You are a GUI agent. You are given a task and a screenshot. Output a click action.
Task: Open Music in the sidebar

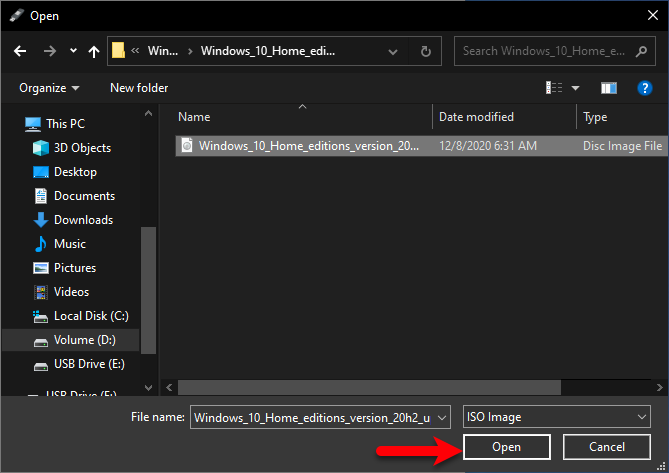(x=70, y=244)
